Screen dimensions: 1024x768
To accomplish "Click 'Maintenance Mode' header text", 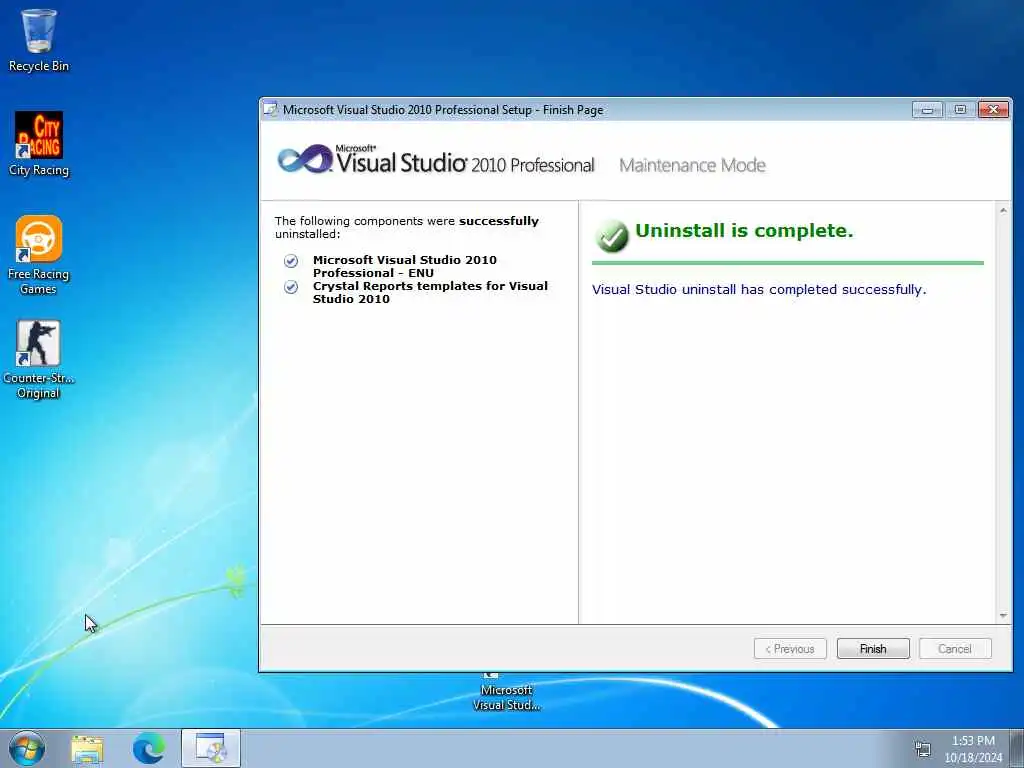I will [692, 165].
